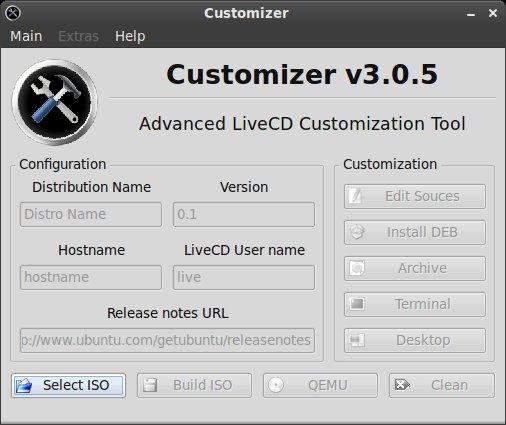Open the Main menu
The height and width of the screenshot is (425, 506).
tap(26, 36)
